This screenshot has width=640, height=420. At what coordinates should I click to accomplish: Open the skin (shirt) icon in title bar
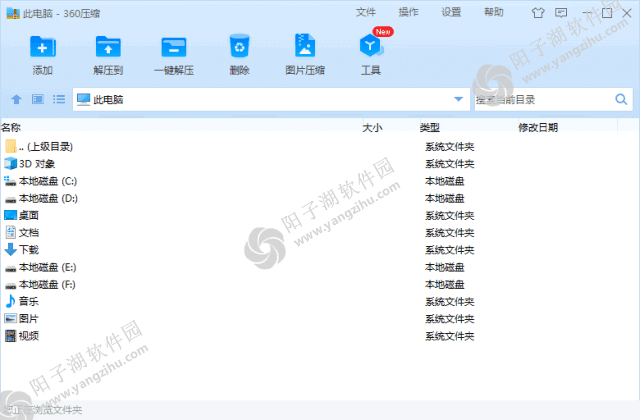pos(538,13)
